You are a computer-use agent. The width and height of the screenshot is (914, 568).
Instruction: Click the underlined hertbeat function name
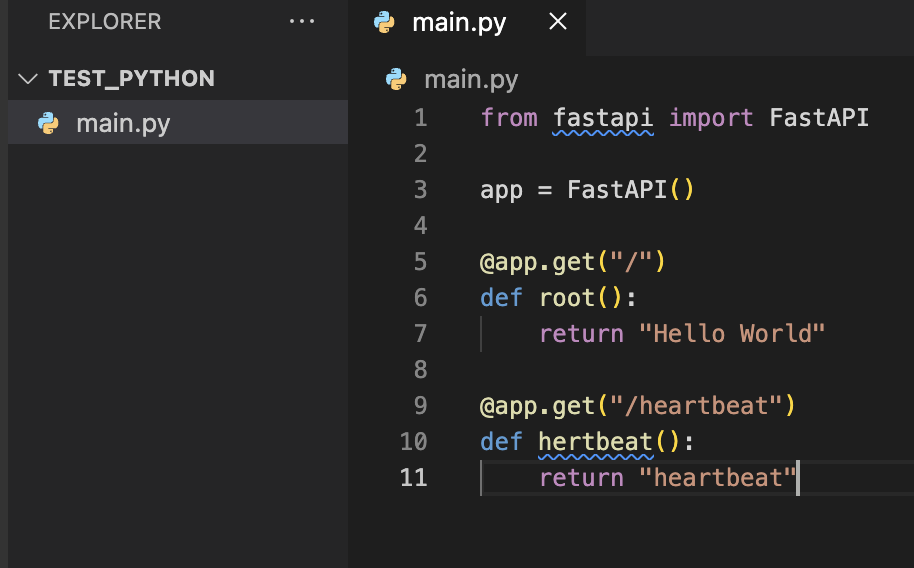click(x=596, y=442)
